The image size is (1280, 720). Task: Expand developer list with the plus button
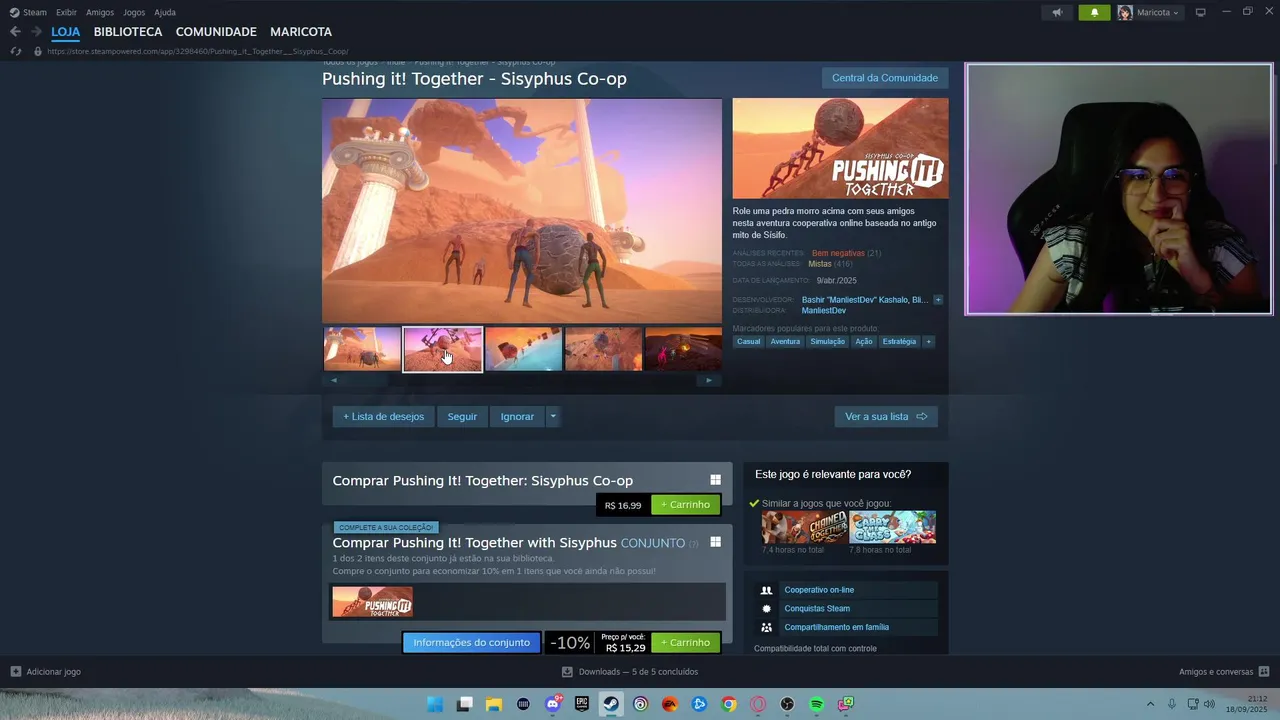(938, 300)
